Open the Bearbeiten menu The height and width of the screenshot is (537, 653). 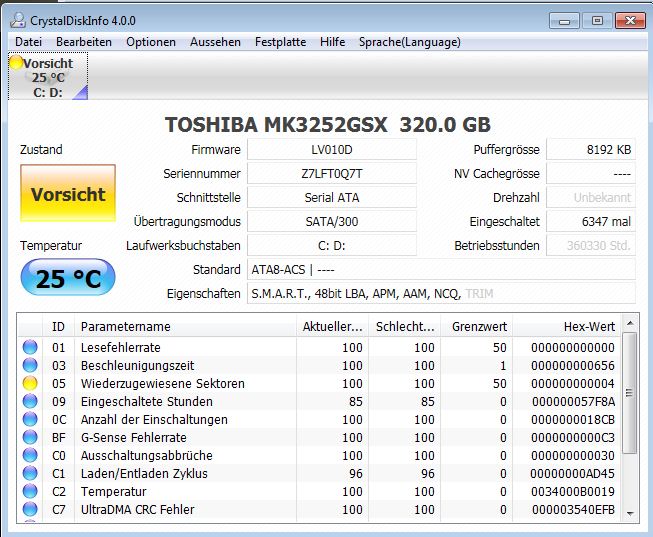(84, 42)
